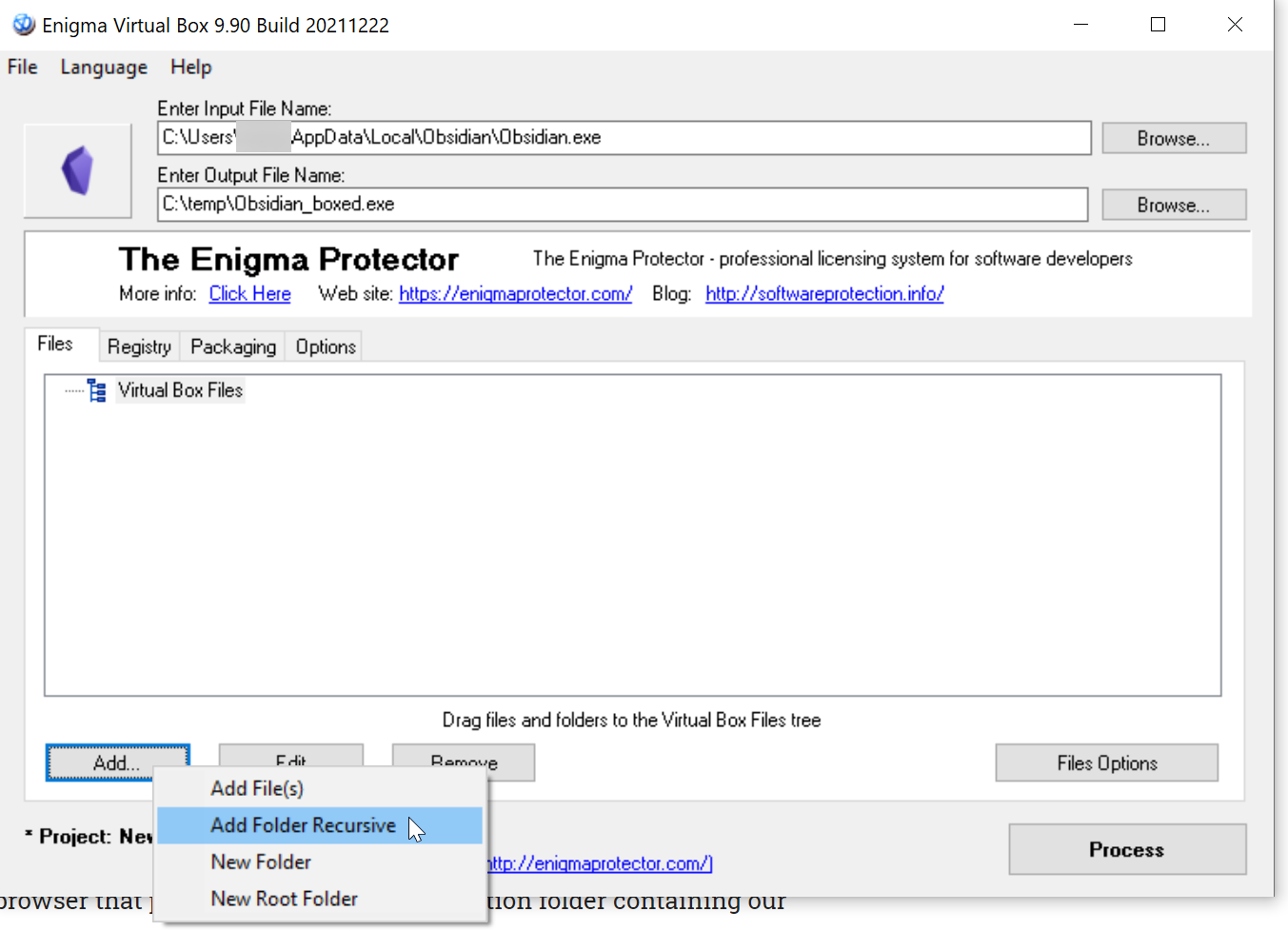This screenshot has width=1288, height=931.
Task: Browse for the input file
Action: (x=1174, y=138)
